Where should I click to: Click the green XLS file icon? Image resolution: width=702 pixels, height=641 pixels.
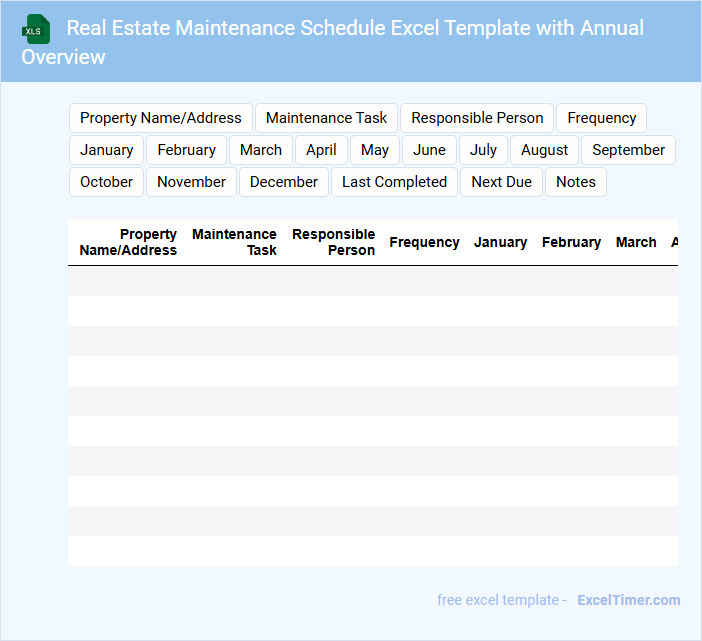(x=36, y=29)
